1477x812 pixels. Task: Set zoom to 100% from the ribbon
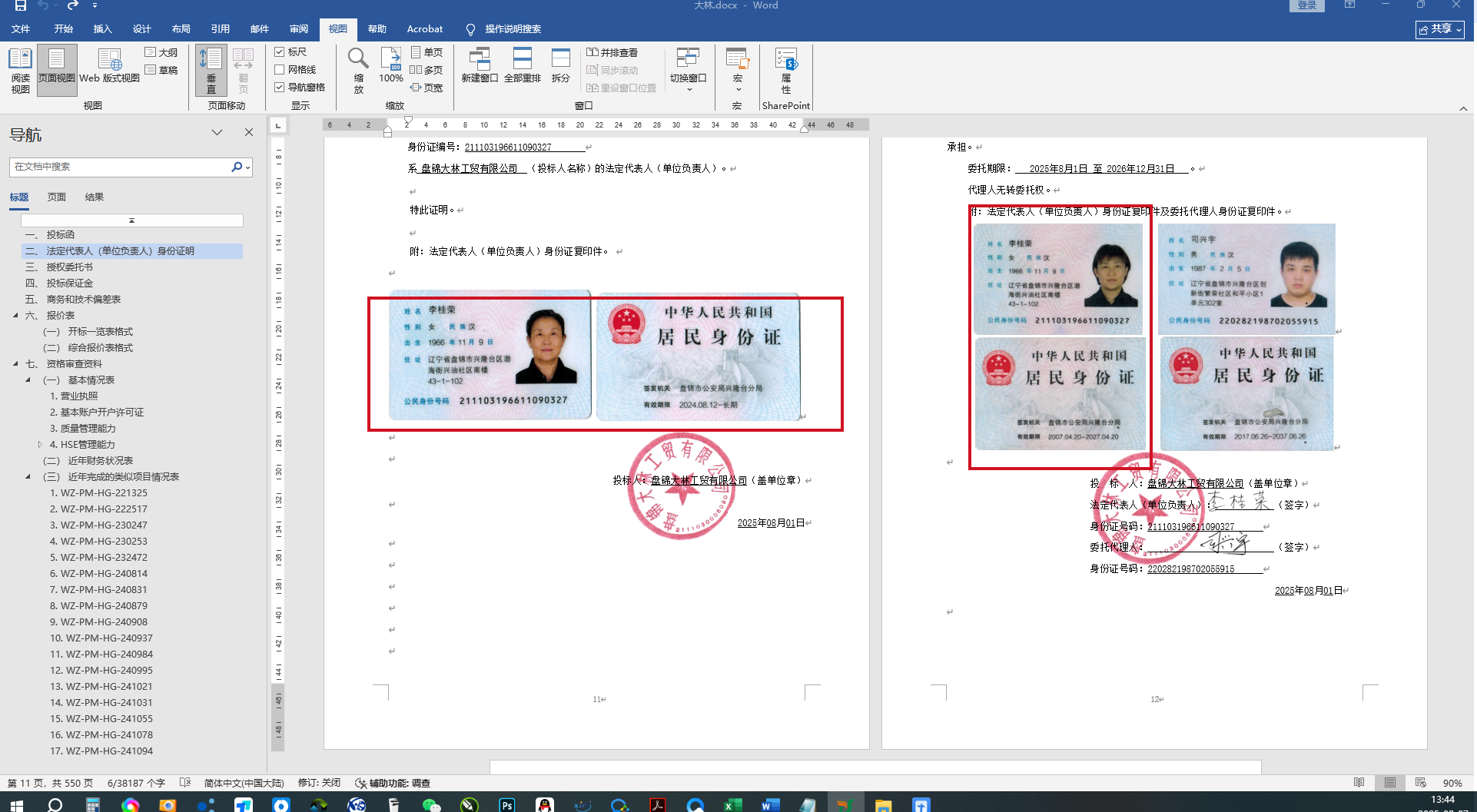click(391, 65)
